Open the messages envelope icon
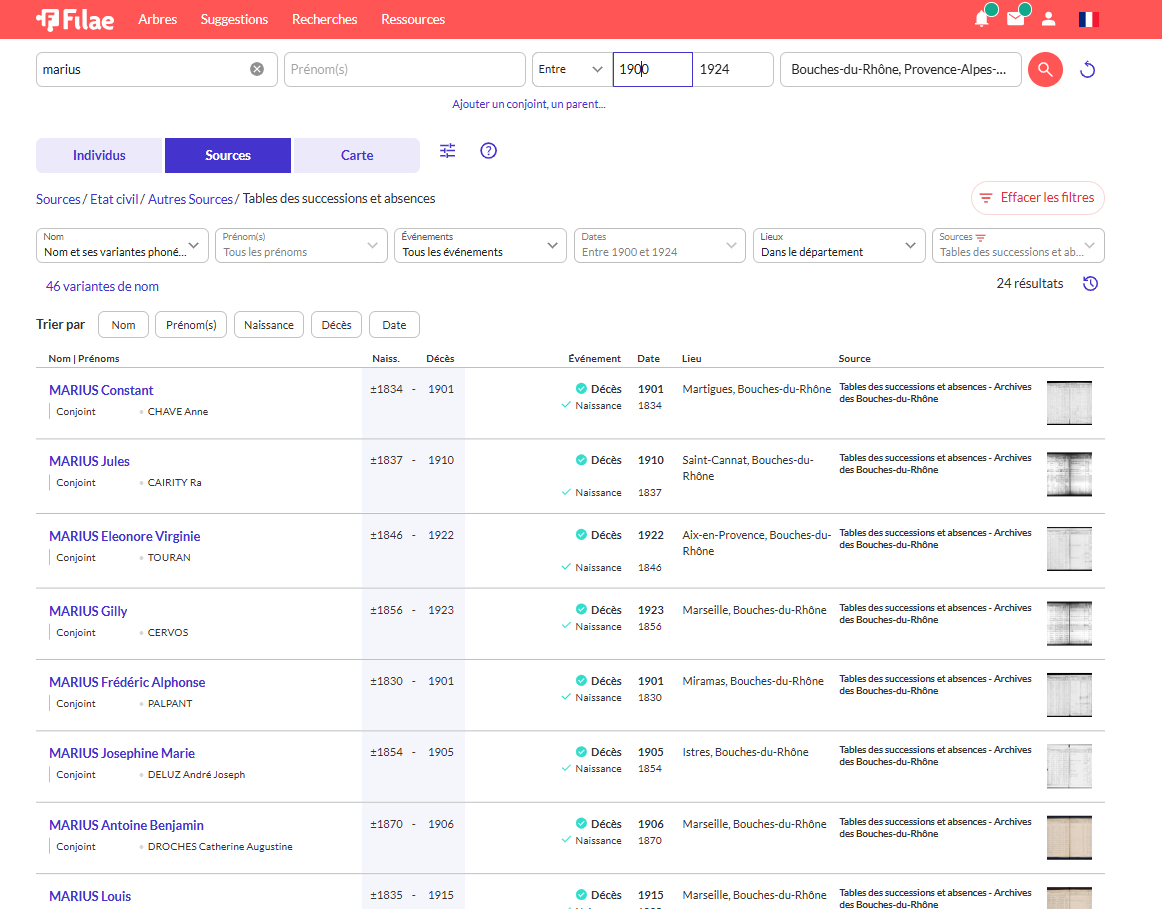Screen dimensions: 1162x909 pyautogui.click(x=1015, y=19)
